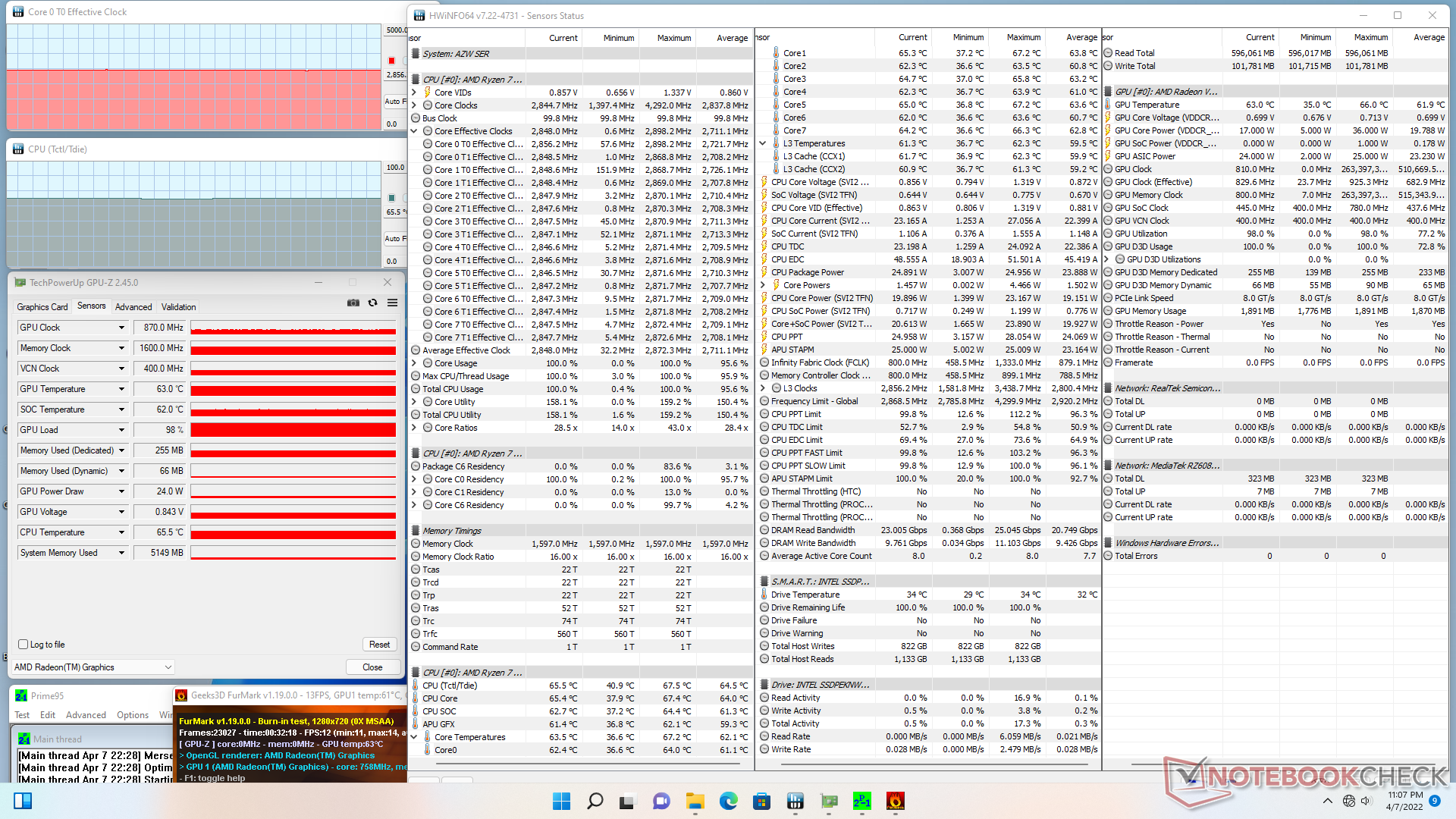Screen dimensions: 1456x819
Task: Select Drive Temperature sensor row
Action: click(x=929, y=595)
